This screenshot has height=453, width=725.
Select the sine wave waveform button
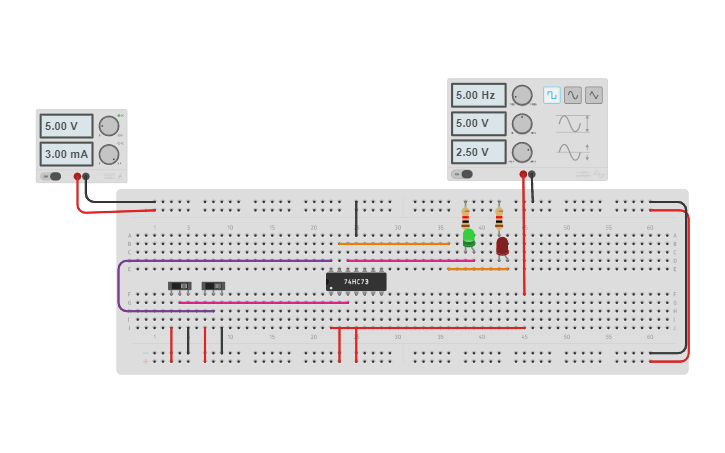point(573,95)
